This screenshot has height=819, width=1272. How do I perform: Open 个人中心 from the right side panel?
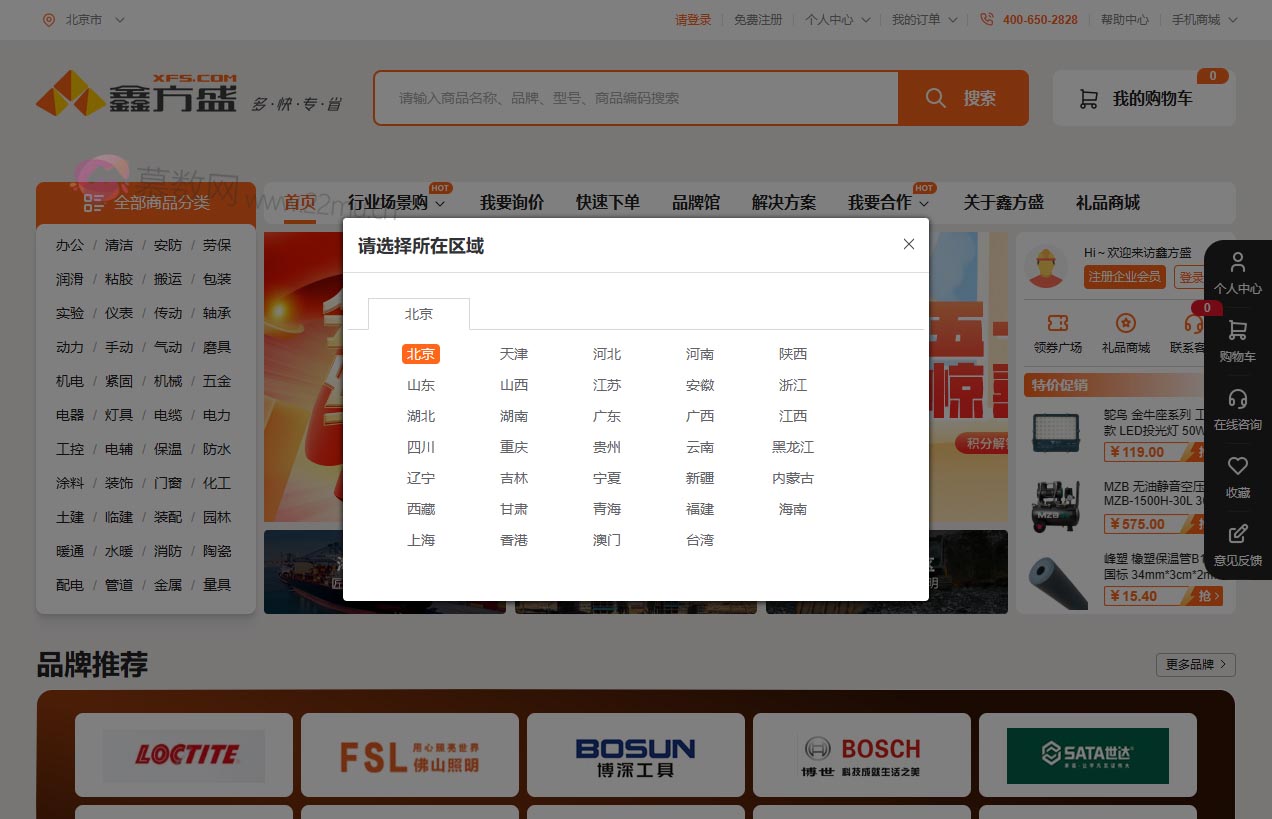(x=1237, y=272)
